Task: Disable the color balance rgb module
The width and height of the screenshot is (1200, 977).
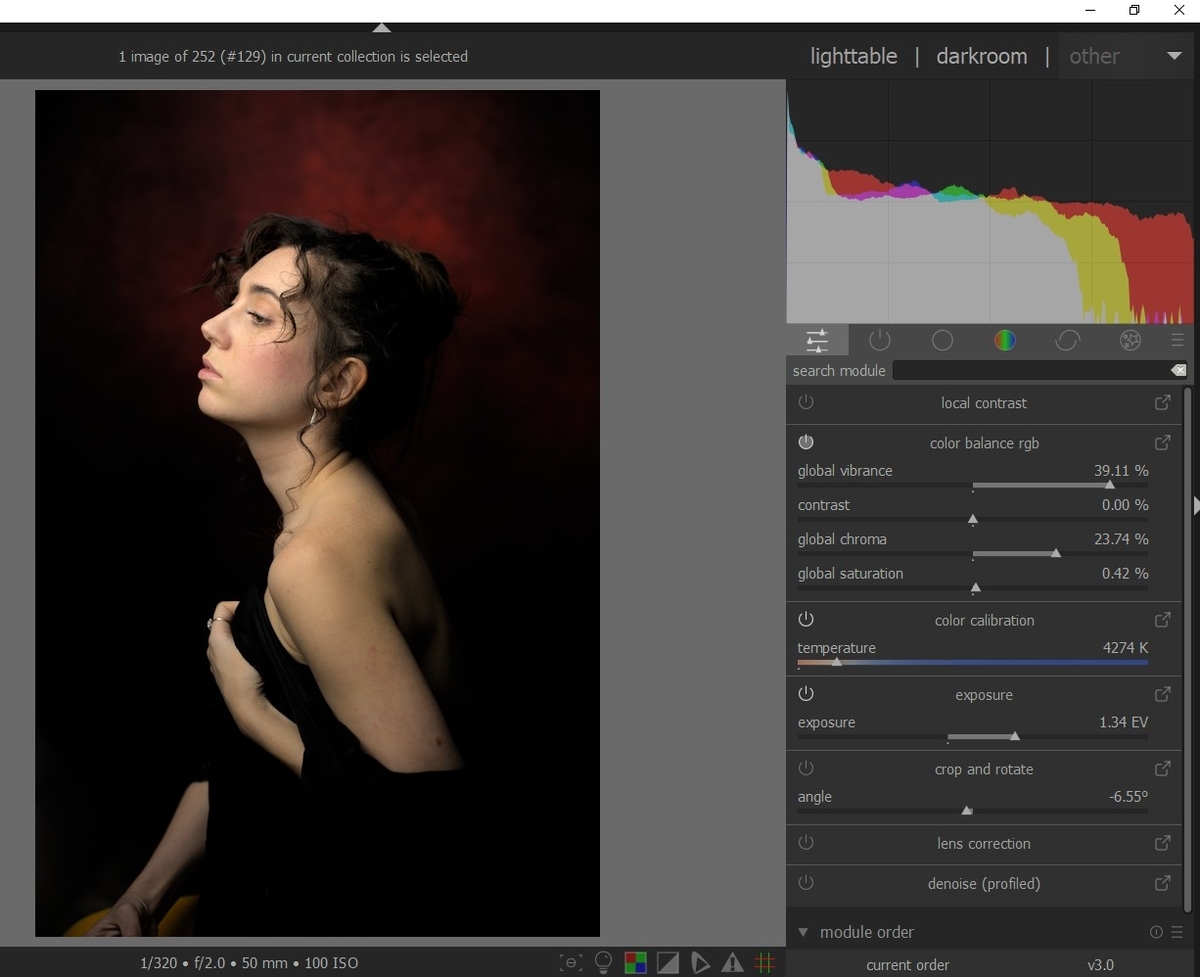Action: tap(806, 442)
